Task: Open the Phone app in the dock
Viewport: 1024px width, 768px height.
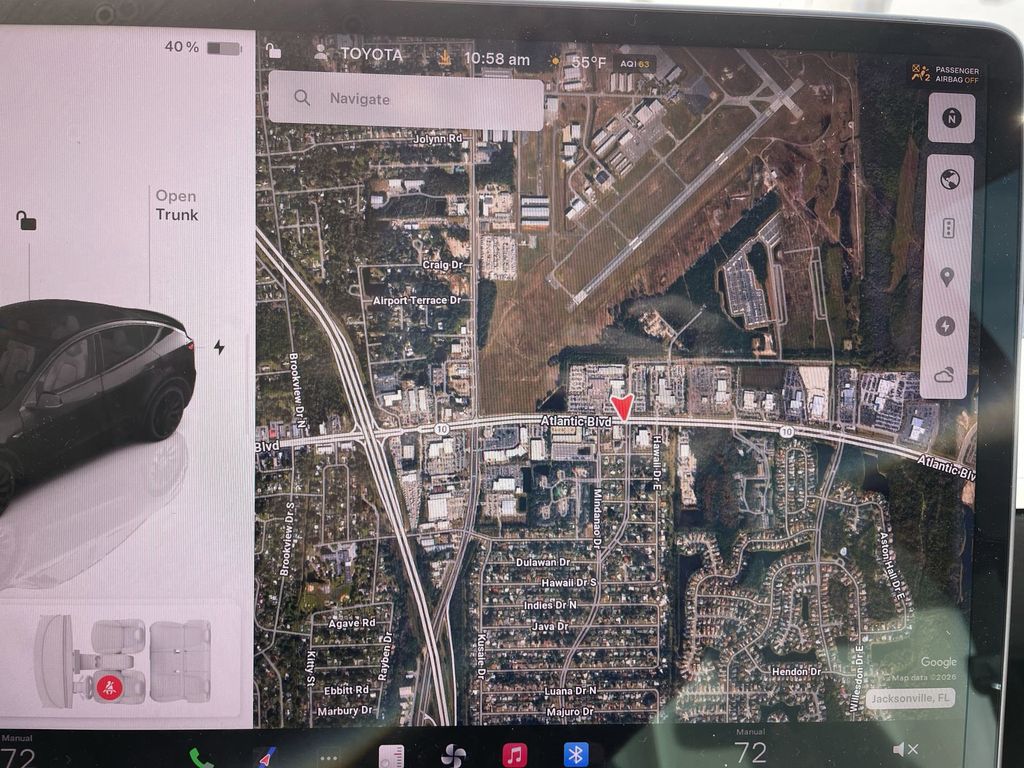Action: 201,756
